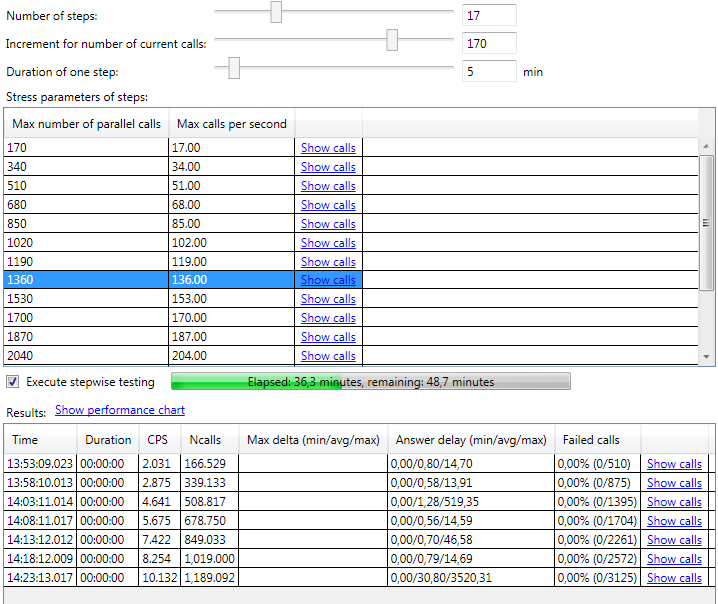This screenshot has height=604, width=718.
Task: Show calls for the 1020 parallel calls step
Action: pyautogui.click(x=328, y=243)
